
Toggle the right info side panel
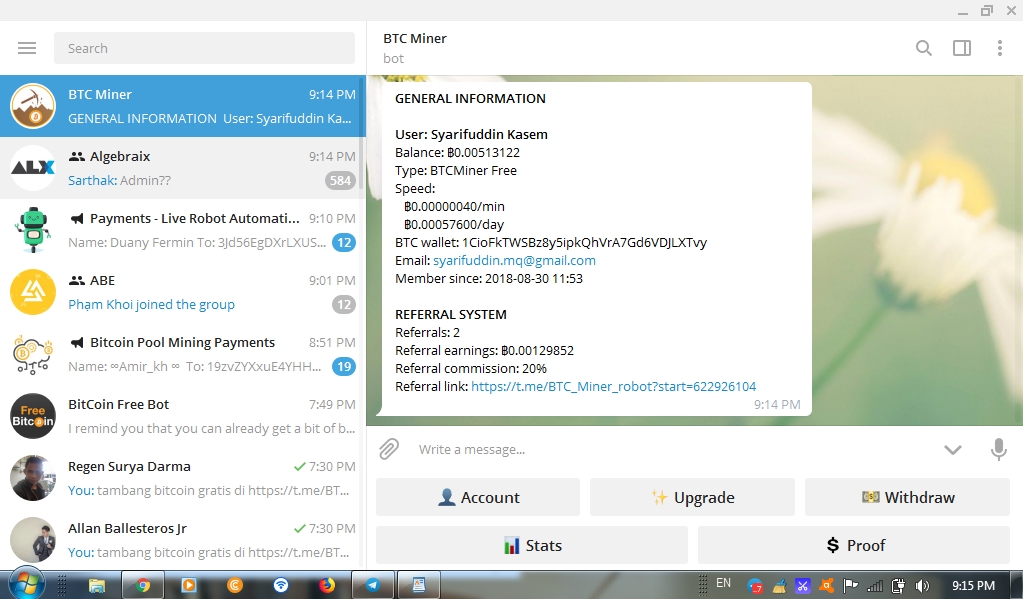click(962, 48)
